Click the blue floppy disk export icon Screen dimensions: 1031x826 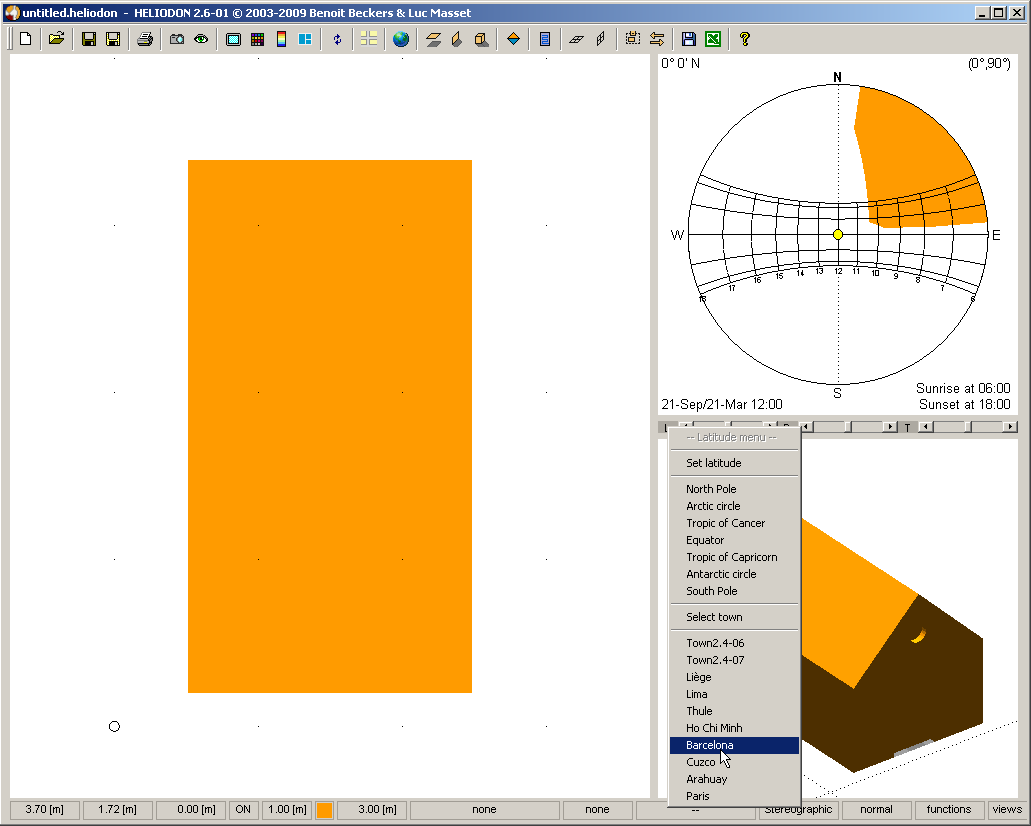(688, 39)
